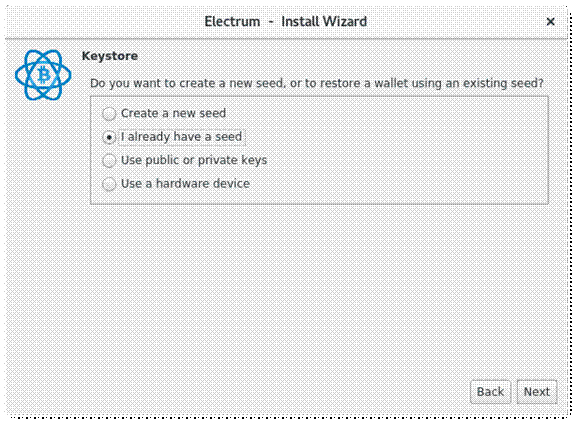576x423 pixels.
Task: Pick the Use a hardware device radio circle
Action: (x=109, y=184)
